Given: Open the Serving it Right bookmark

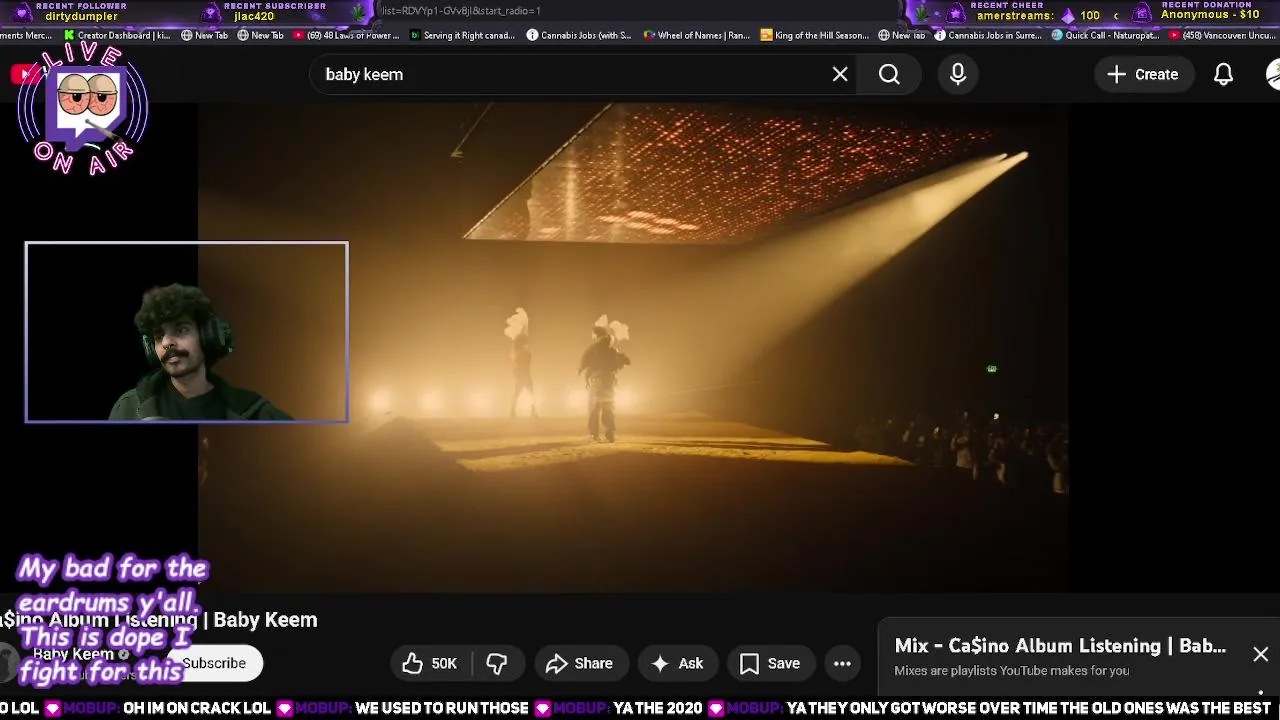Looking at the screenshot, I should [x=462, y=35].
